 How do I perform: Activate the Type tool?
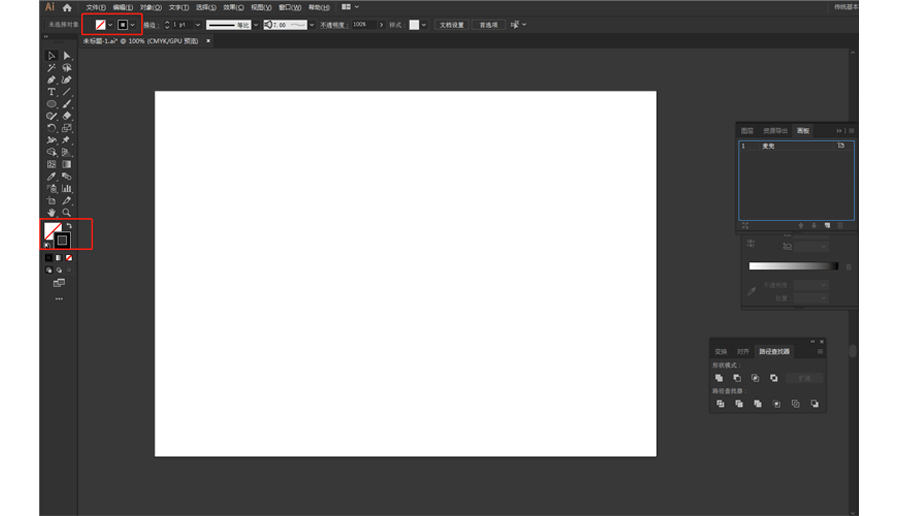[x=51, y=92]
